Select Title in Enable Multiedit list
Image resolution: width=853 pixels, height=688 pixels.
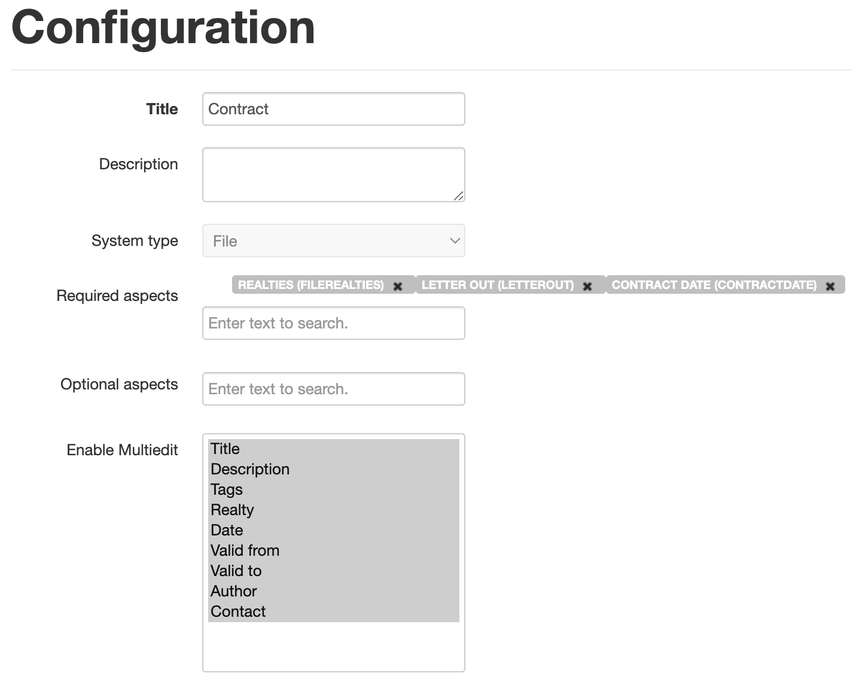tap(226, 449)
